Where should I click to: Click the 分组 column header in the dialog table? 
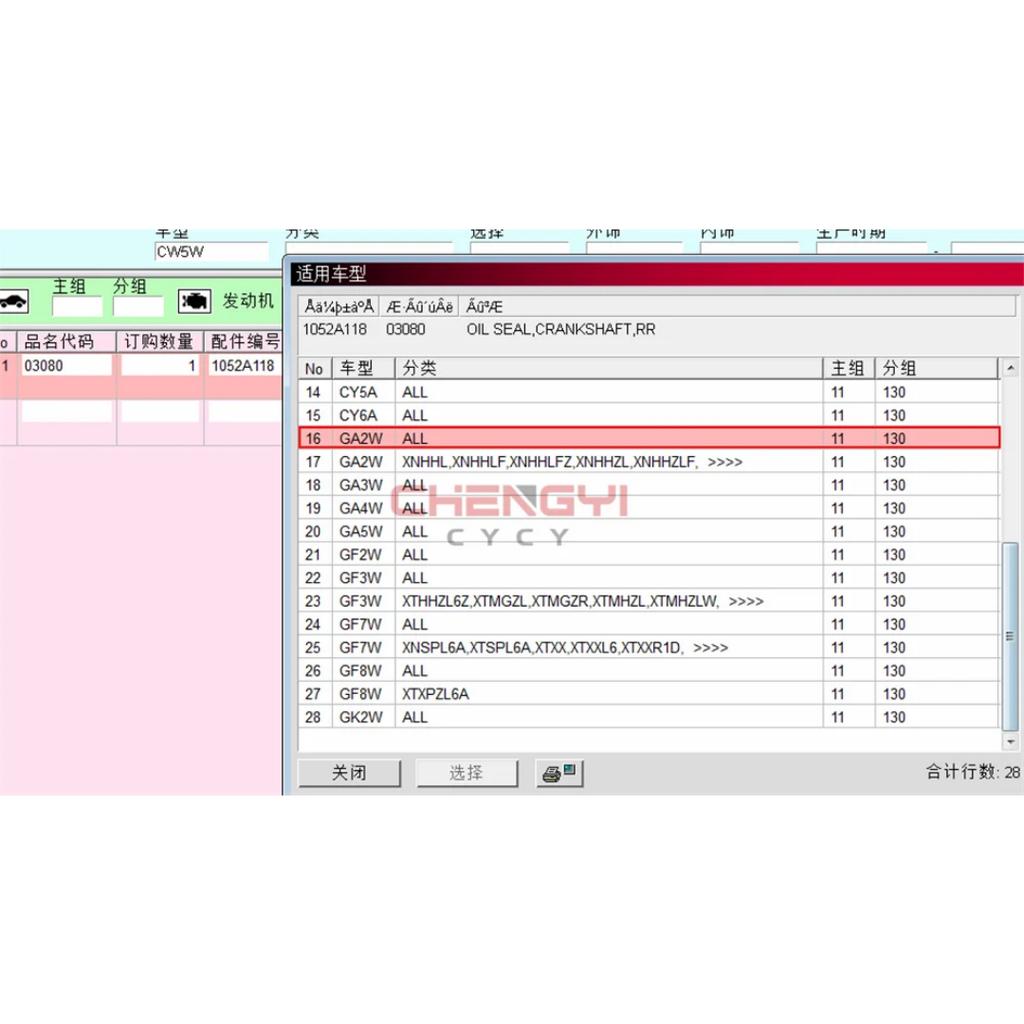pos(937,368)
